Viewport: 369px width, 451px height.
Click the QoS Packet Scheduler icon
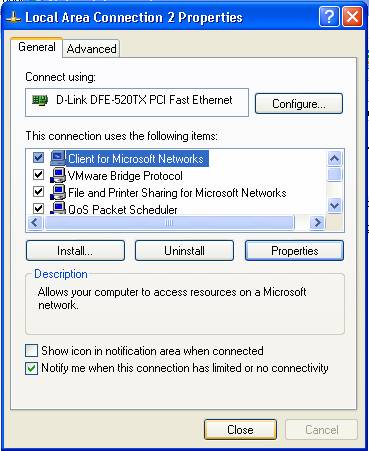click(58, 208)
